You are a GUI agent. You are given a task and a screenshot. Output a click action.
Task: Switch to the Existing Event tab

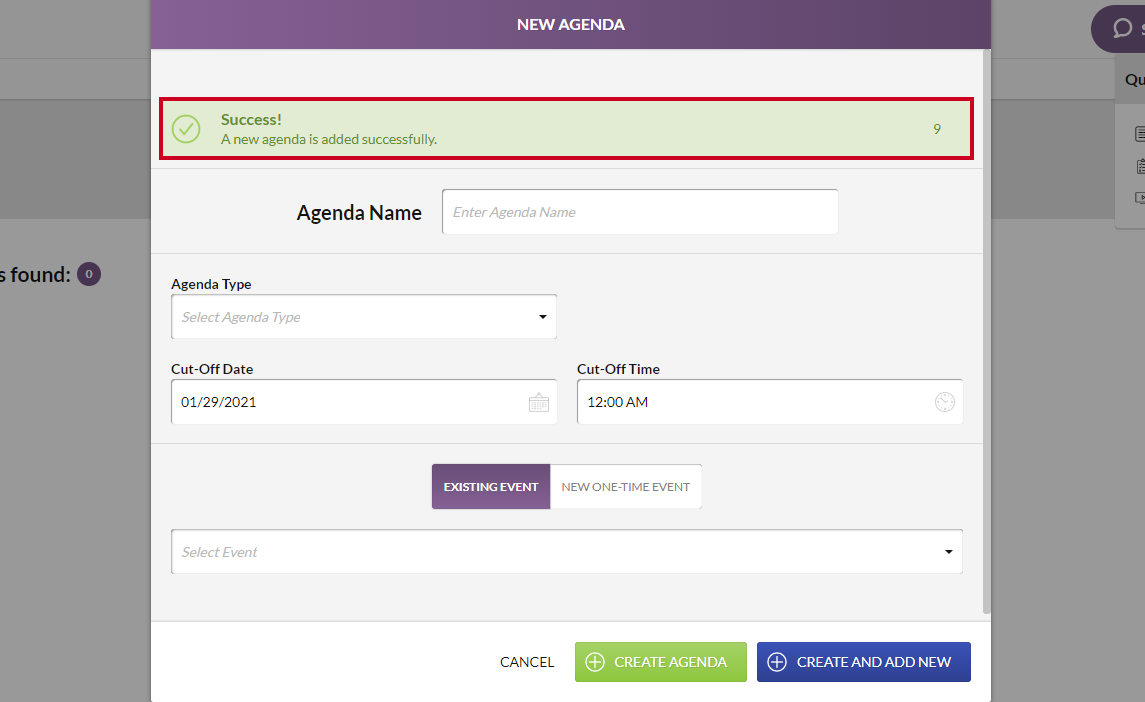491,487
